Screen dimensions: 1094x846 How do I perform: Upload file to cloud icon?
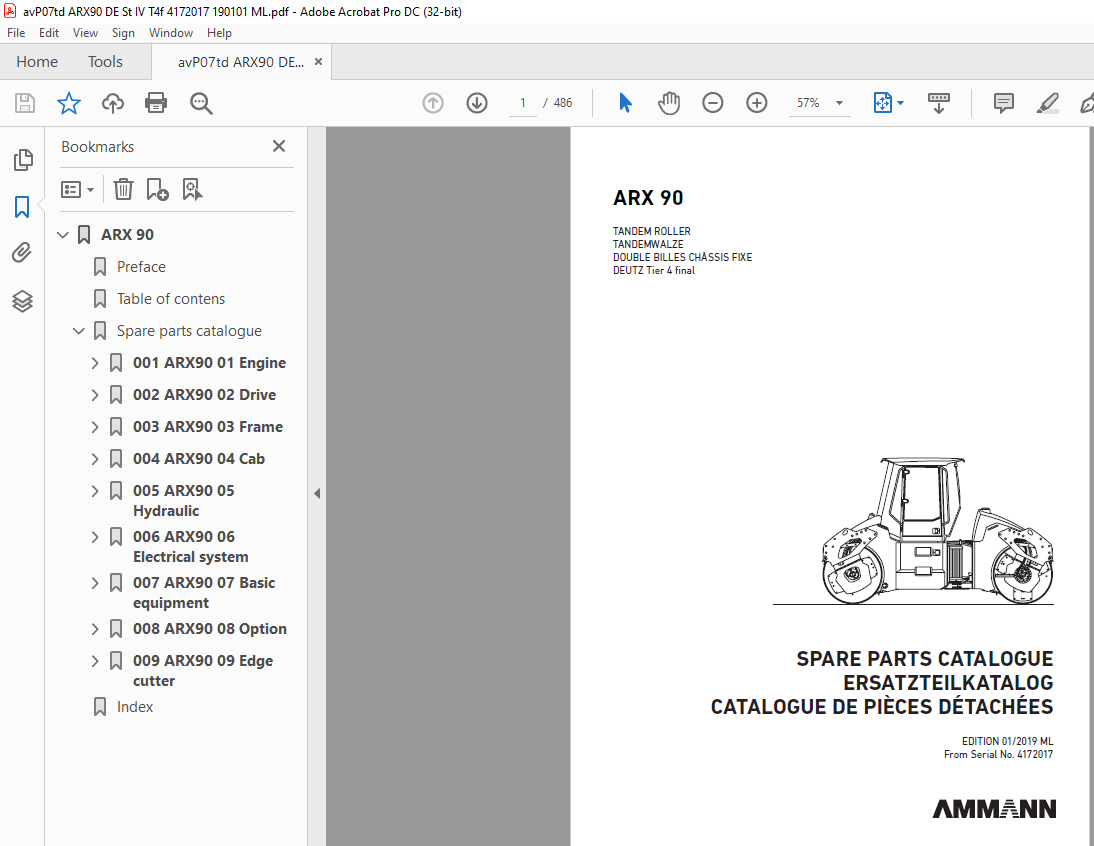(x=112, y=103)
